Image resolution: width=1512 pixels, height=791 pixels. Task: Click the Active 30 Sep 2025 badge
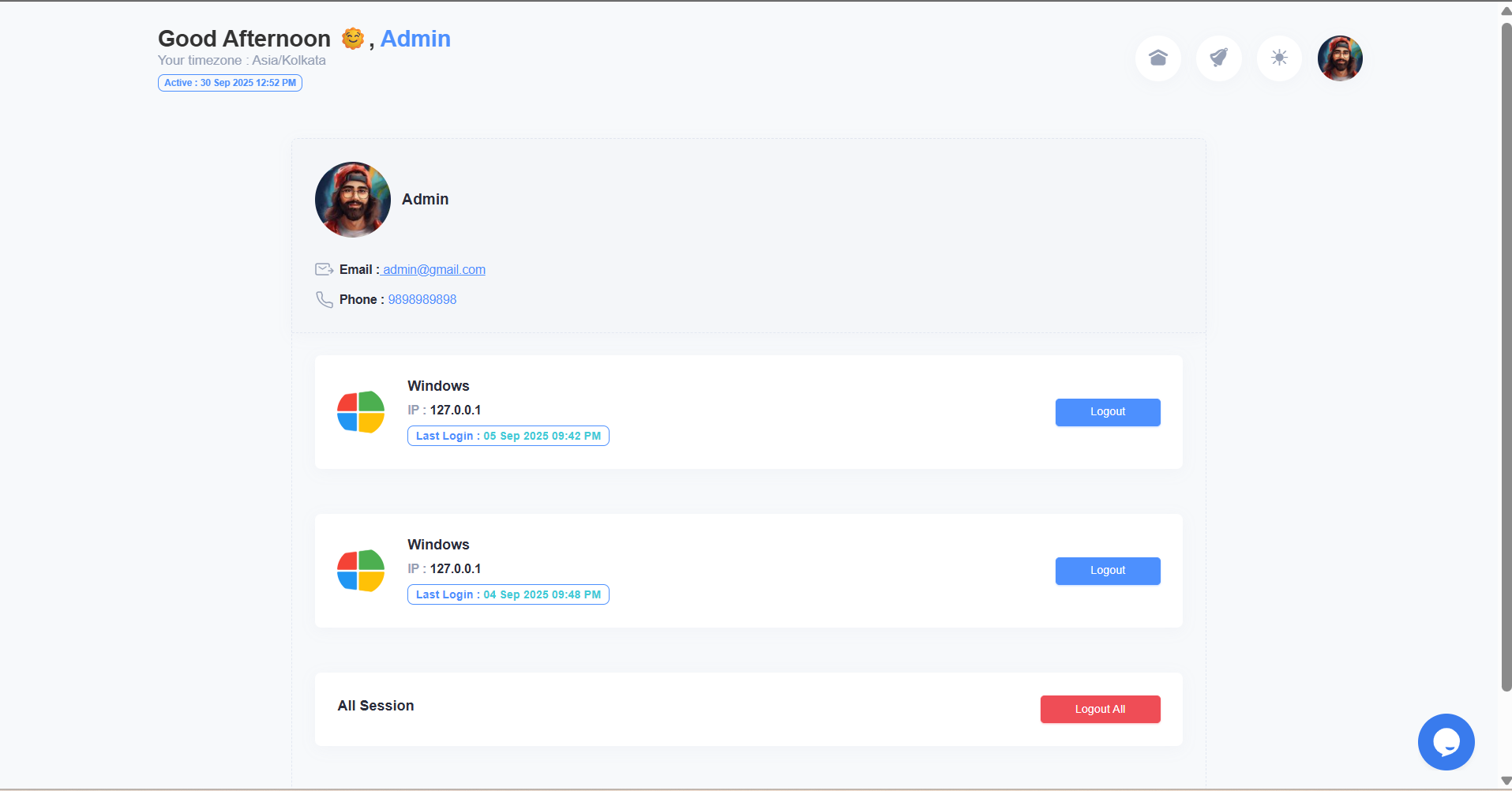tap(230, 83)
